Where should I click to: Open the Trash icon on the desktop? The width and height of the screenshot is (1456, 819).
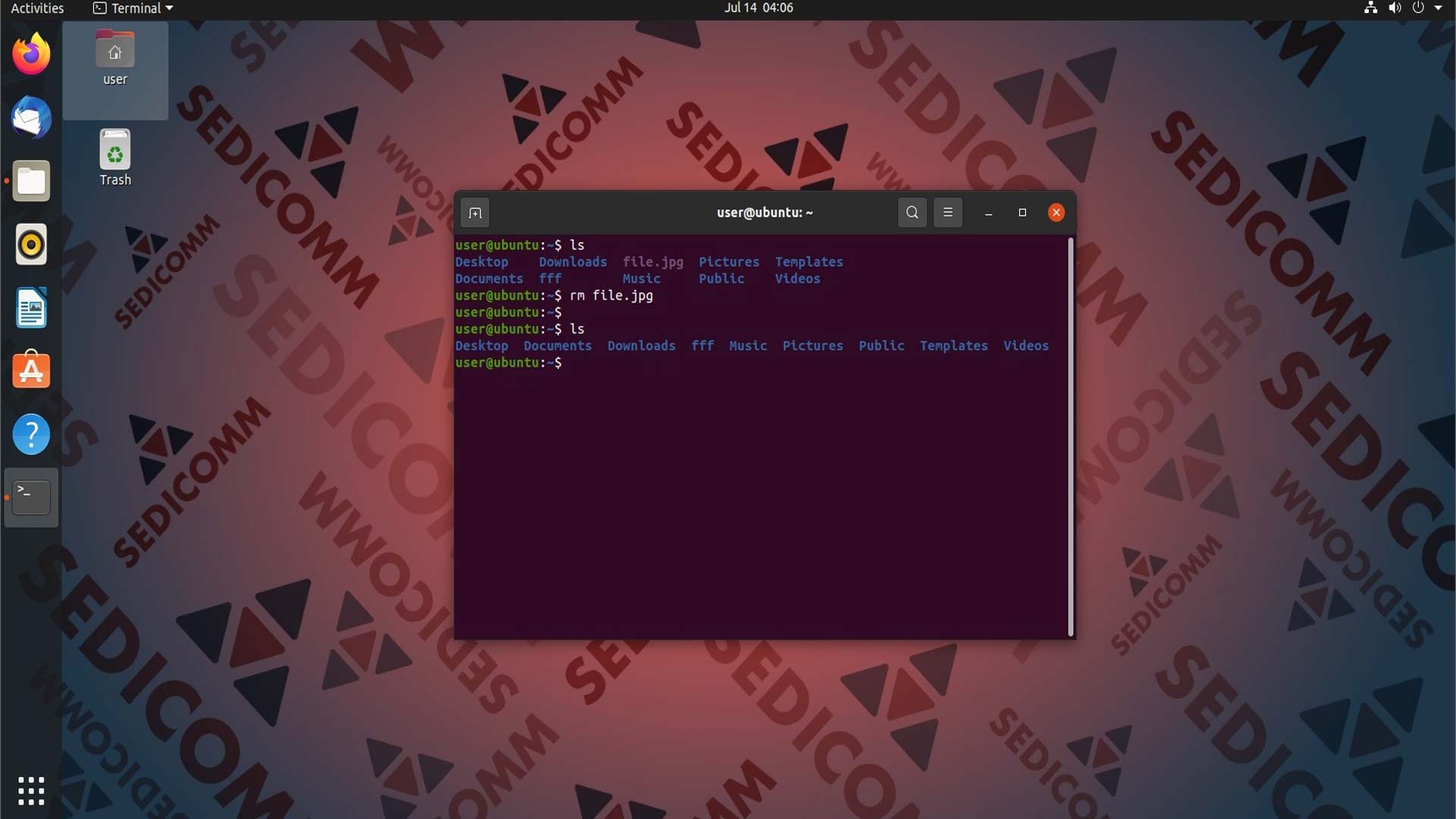pos(115,158)
